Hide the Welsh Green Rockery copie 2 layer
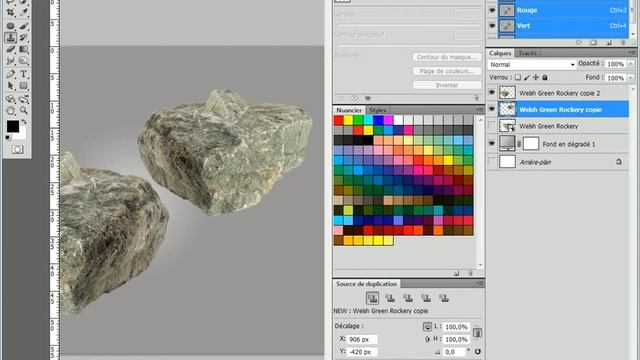 click(x=492, y=93)
